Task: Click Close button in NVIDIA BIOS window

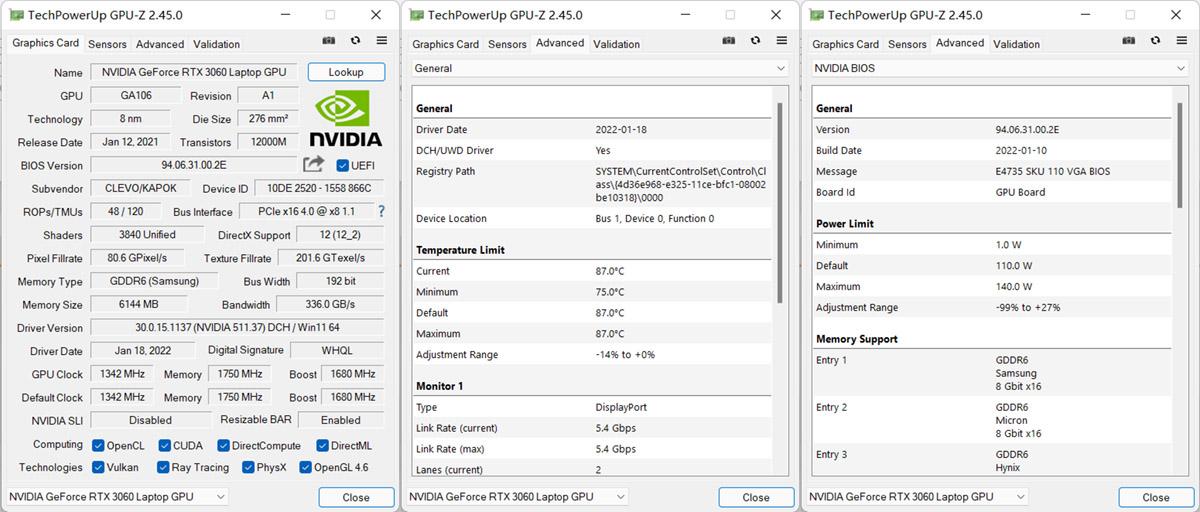Action: (x=1156, y=497)
